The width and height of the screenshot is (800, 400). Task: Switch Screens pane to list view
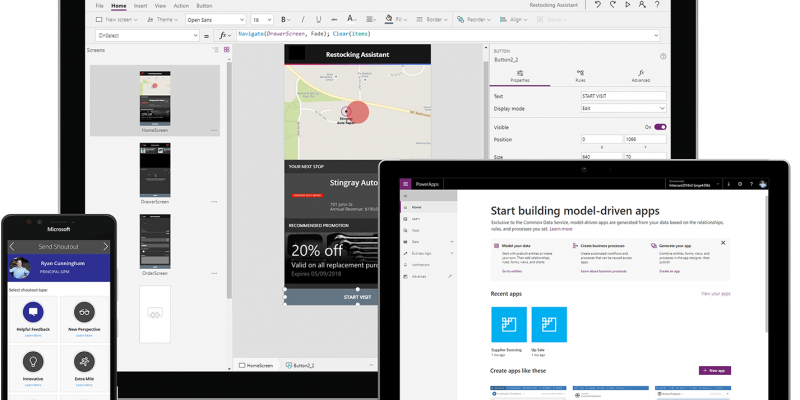pyautogui.click(x=215, y=50)
